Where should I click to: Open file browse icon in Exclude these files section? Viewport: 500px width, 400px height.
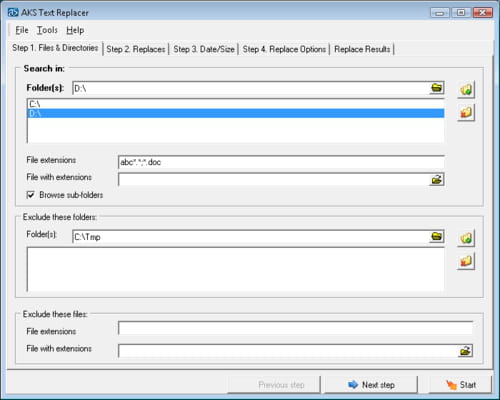465,351
